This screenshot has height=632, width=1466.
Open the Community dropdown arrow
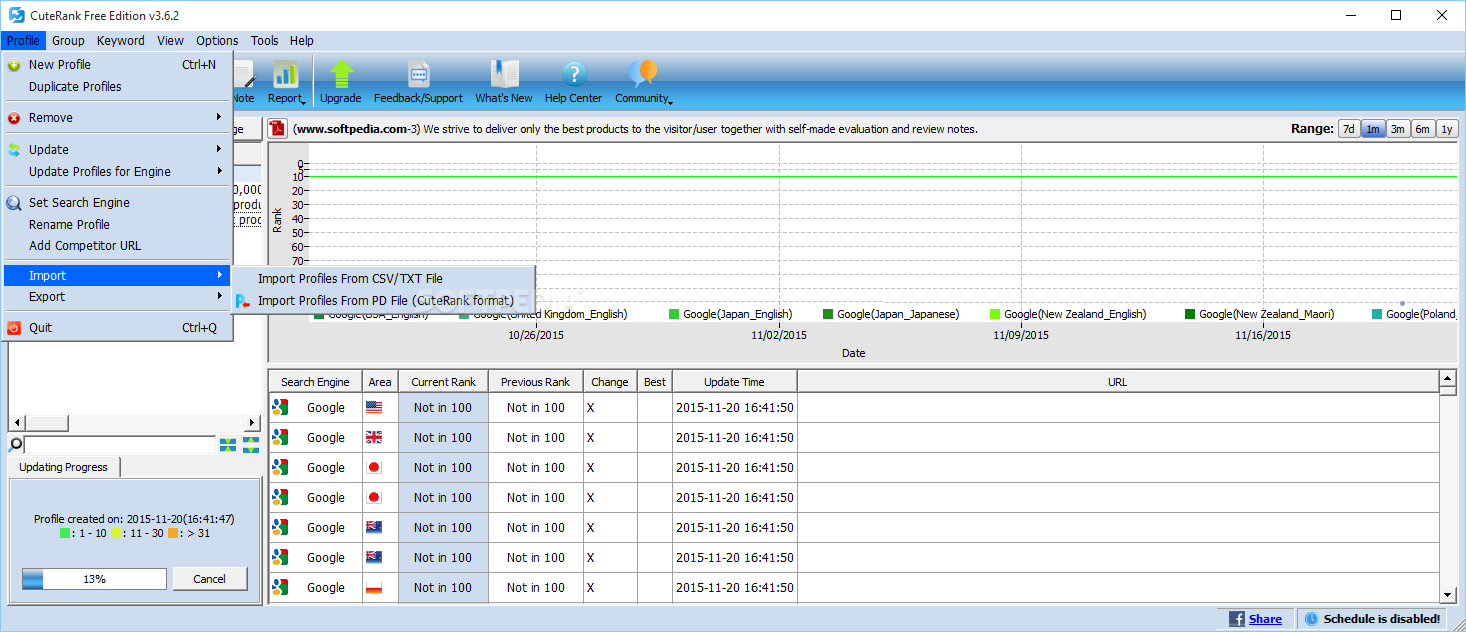click(x=671, y=101)
